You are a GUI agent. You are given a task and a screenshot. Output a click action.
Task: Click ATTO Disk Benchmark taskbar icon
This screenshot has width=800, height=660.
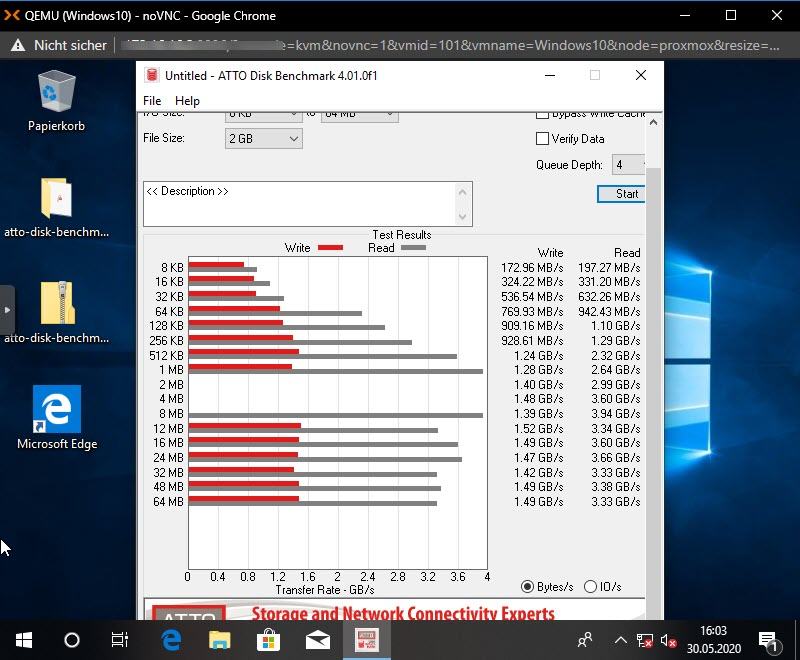coord(367,640)
